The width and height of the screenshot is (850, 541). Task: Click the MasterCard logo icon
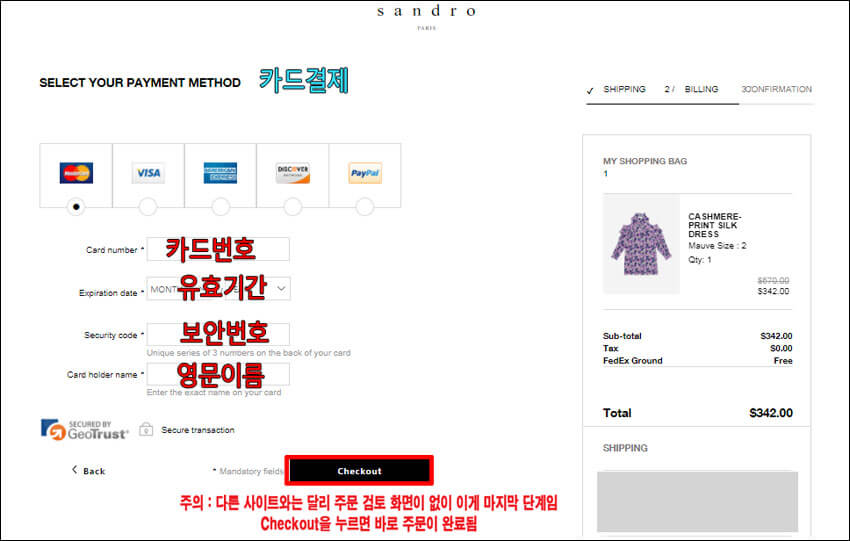(76, 173)
